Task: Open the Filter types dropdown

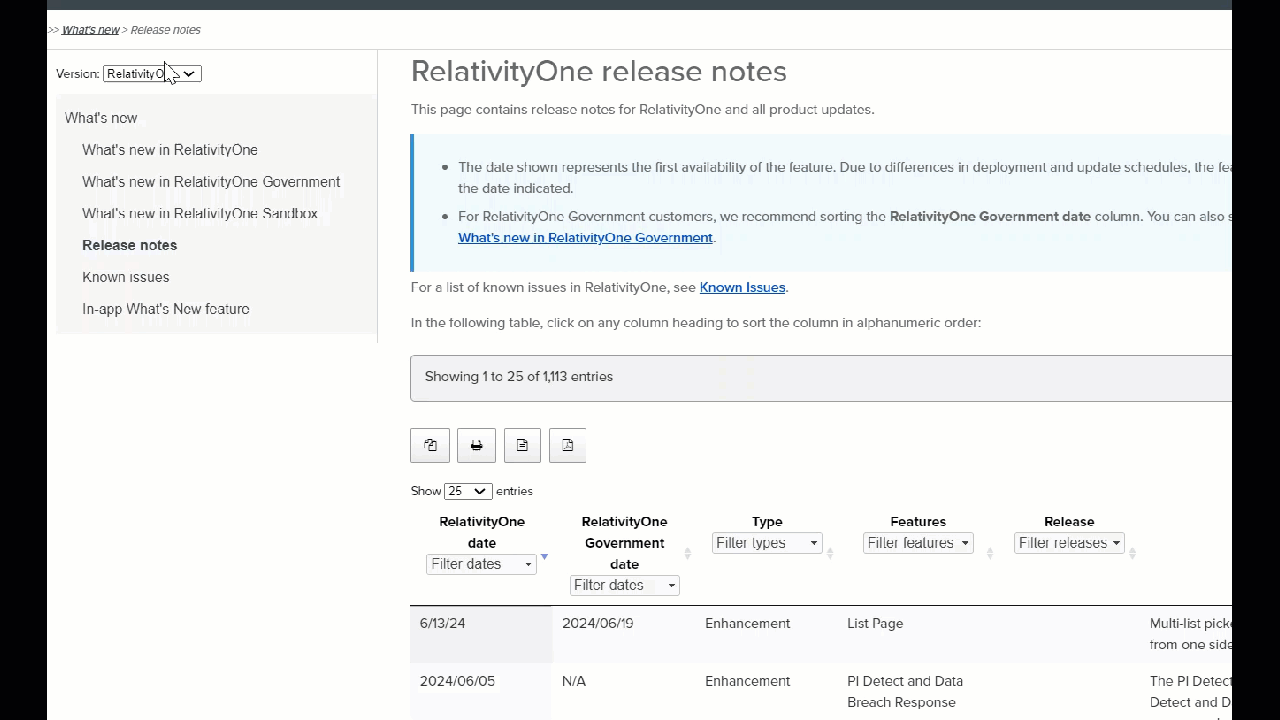Action: pyautogui.click(x=767, y=543)
